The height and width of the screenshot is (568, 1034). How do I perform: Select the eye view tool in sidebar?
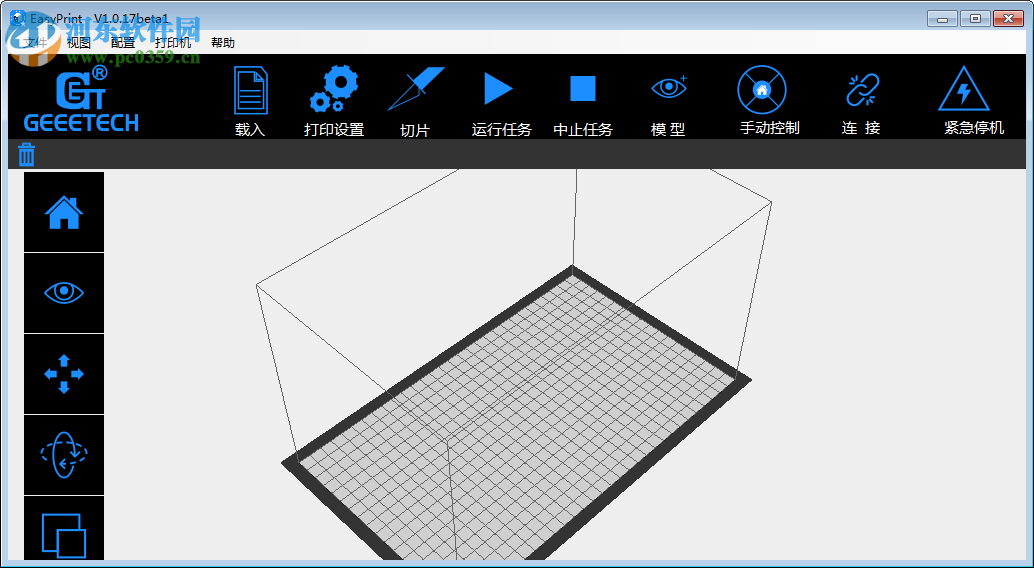coord(64,293)
